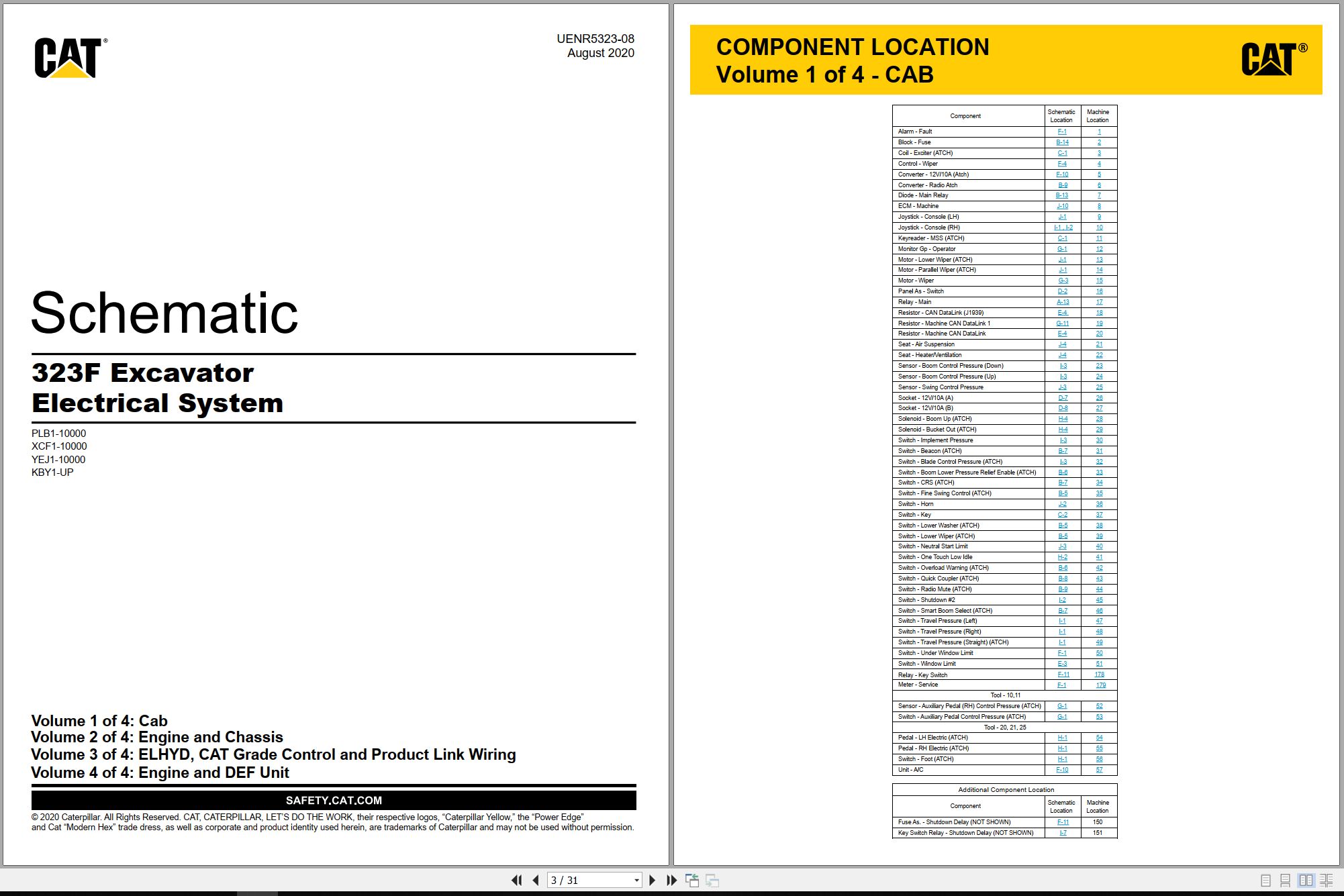Open schematic location F-1 for Alarm - Fault

1062,132
